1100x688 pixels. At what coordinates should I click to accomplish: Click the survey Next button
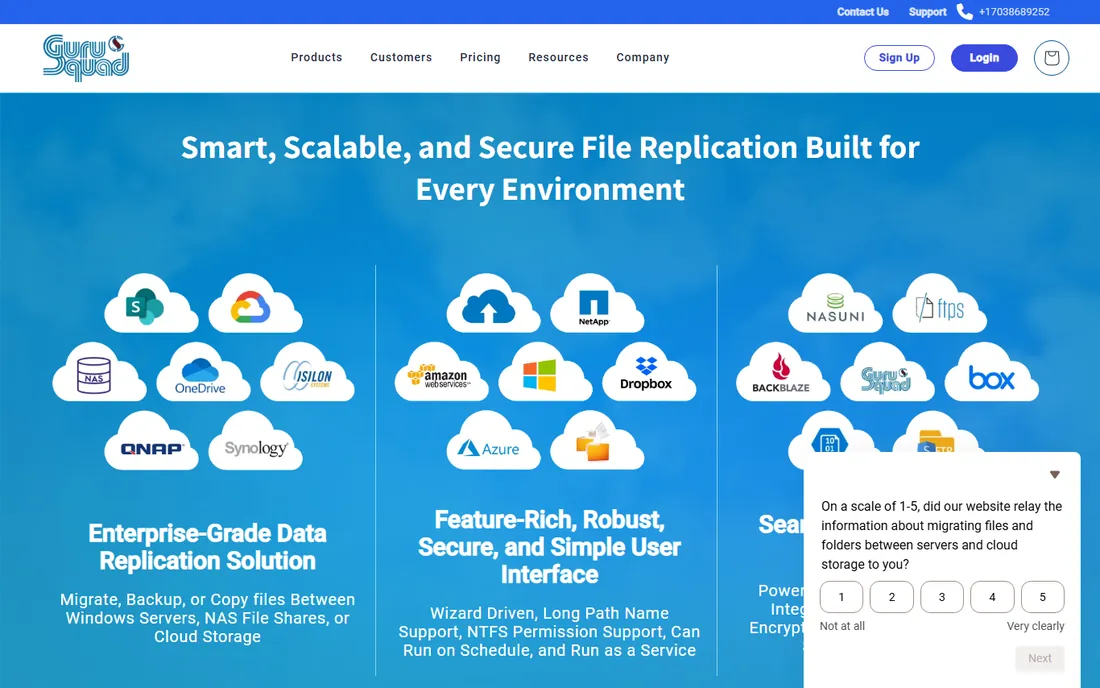(1040, 658)
